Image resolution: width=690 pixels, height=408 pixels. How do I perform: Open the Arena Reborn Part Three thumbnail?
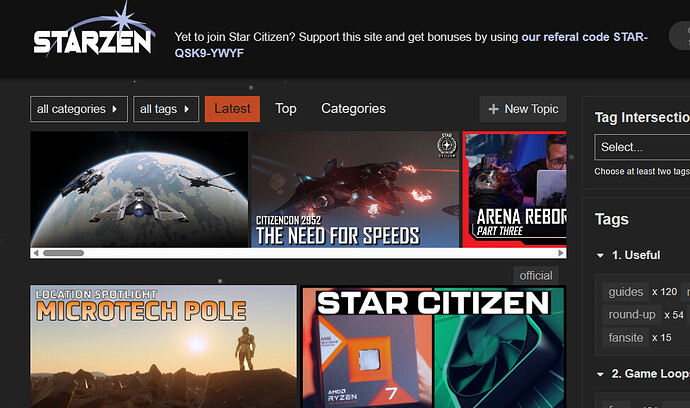(x=514, y=189)
